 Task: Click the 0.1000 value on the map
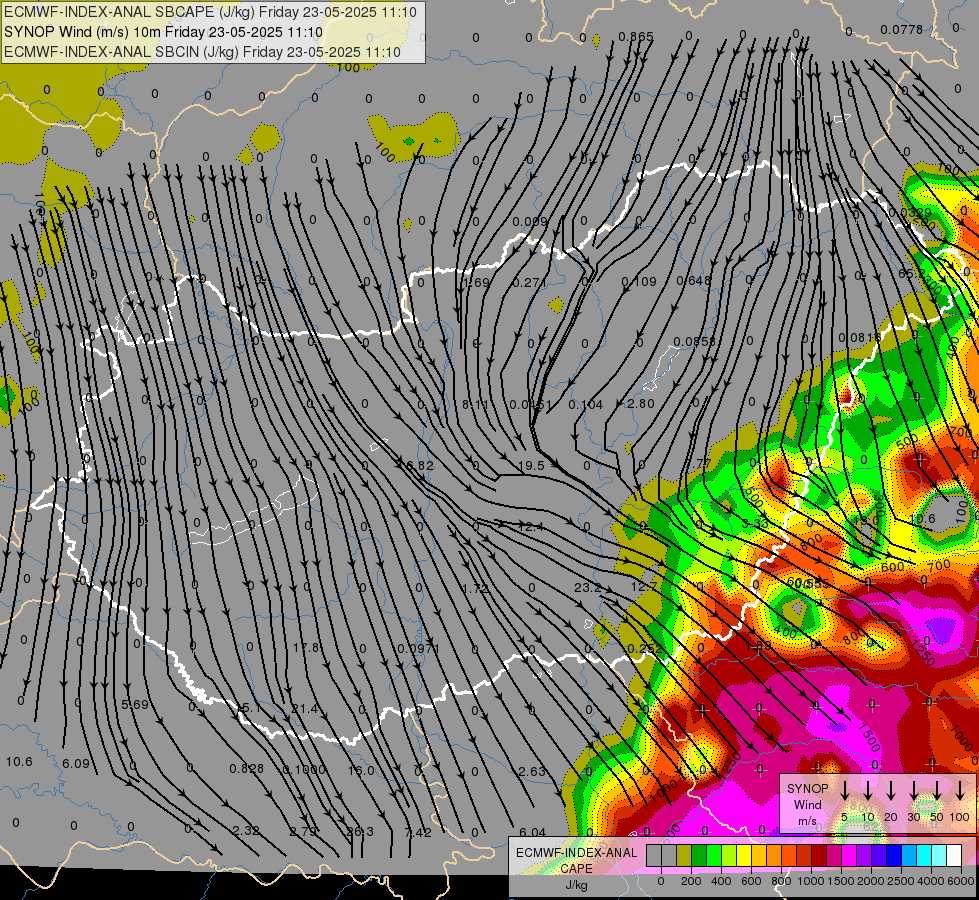(303, 769)
